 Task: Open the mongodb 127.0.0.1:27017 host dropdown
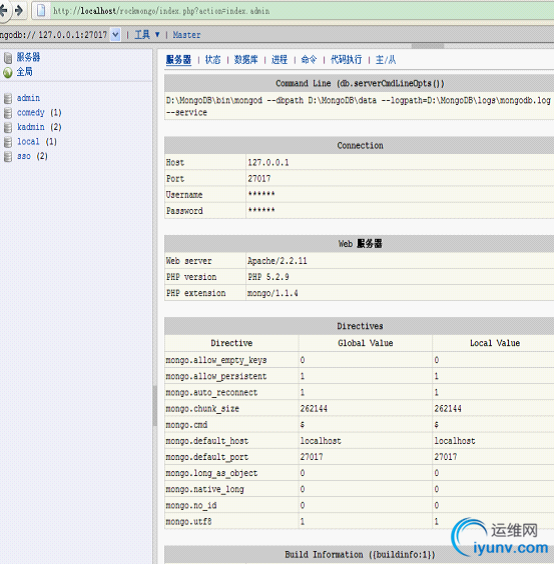click(x=115, y=35)
